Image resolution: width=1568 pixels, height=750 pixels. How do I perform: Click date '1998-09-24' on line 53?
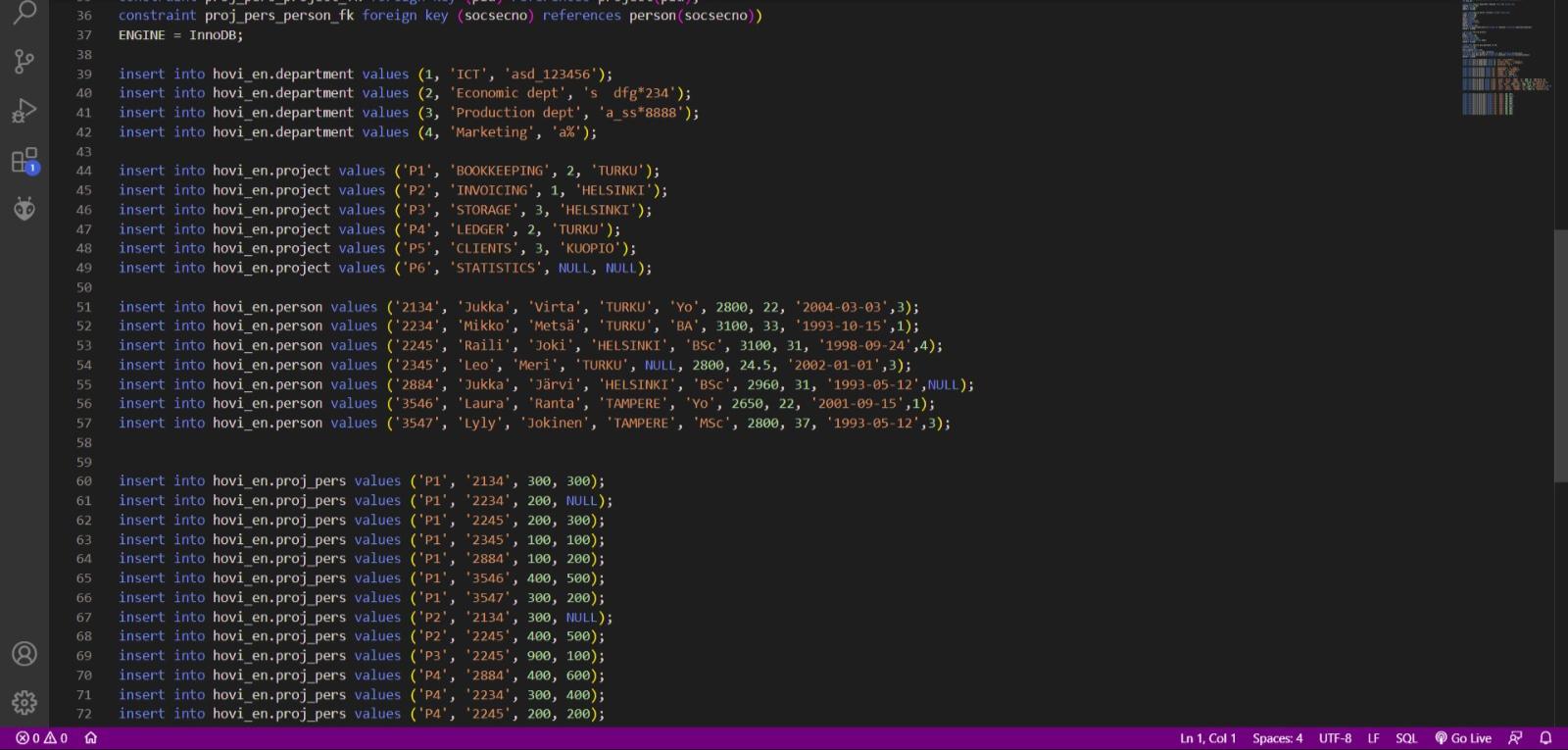864,345
